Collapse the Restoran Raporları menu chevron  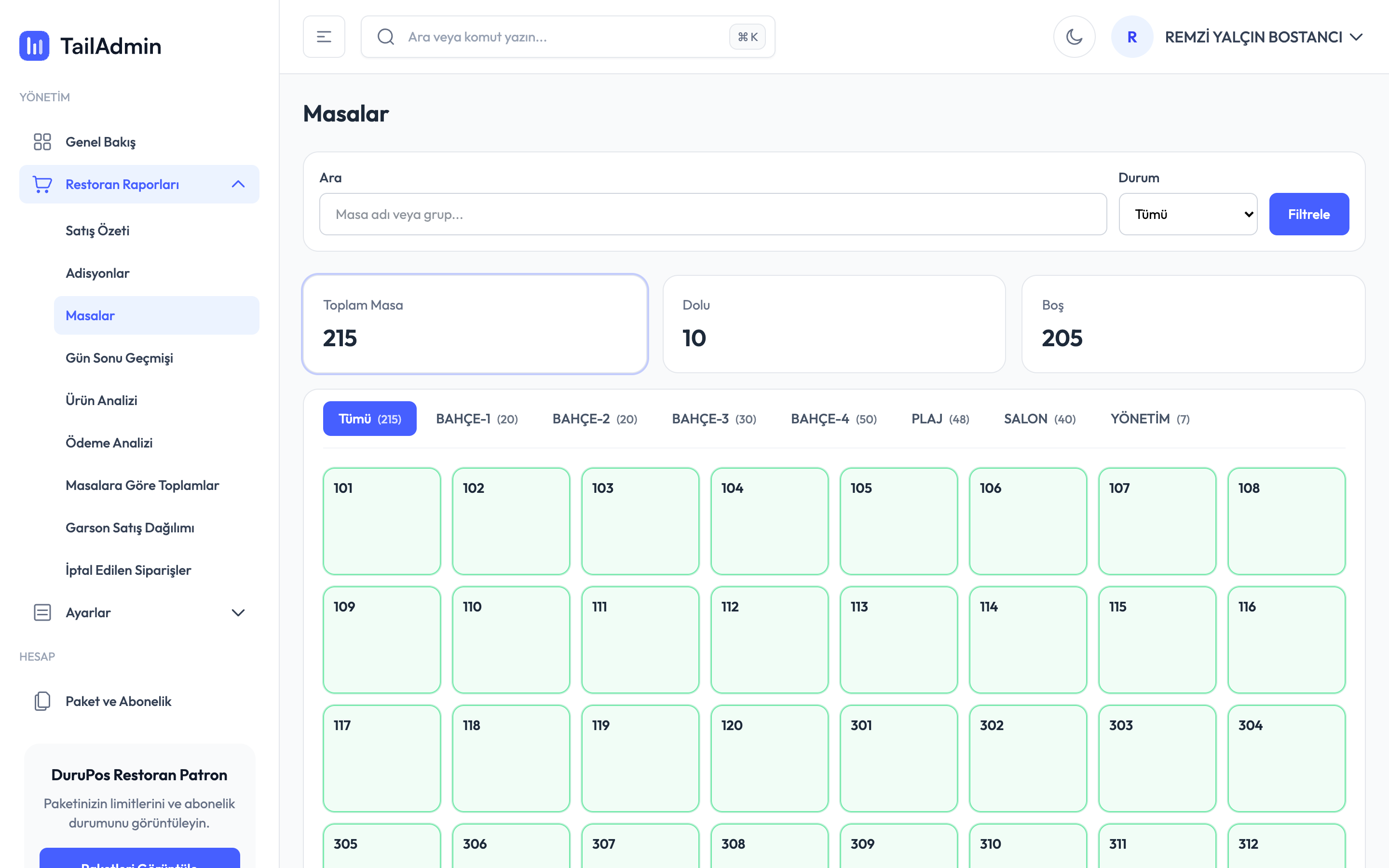coord(238,184)
